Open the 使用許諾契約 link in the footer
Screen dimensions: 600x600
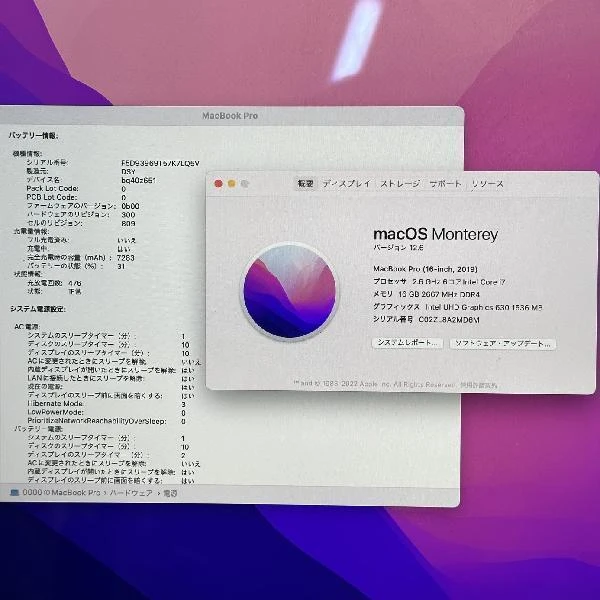click(x=479, y=385)
